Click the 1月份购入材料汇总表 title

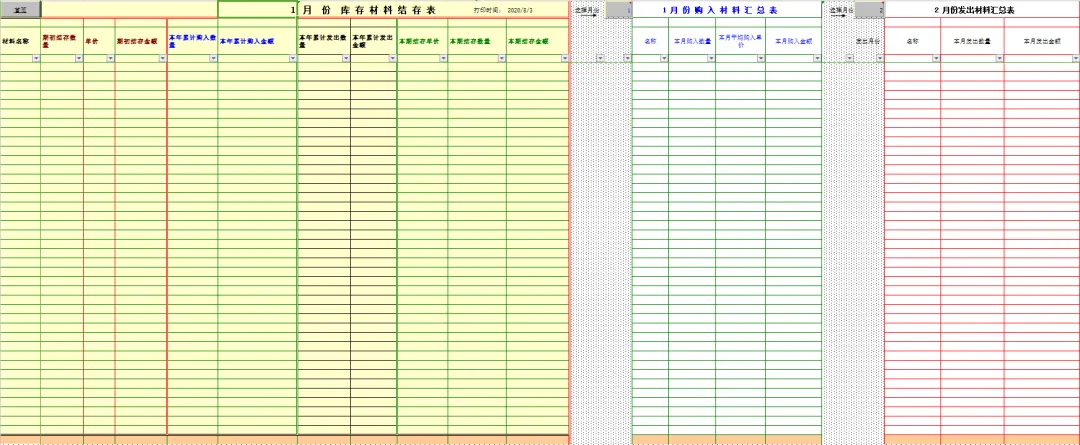[720, 10]
